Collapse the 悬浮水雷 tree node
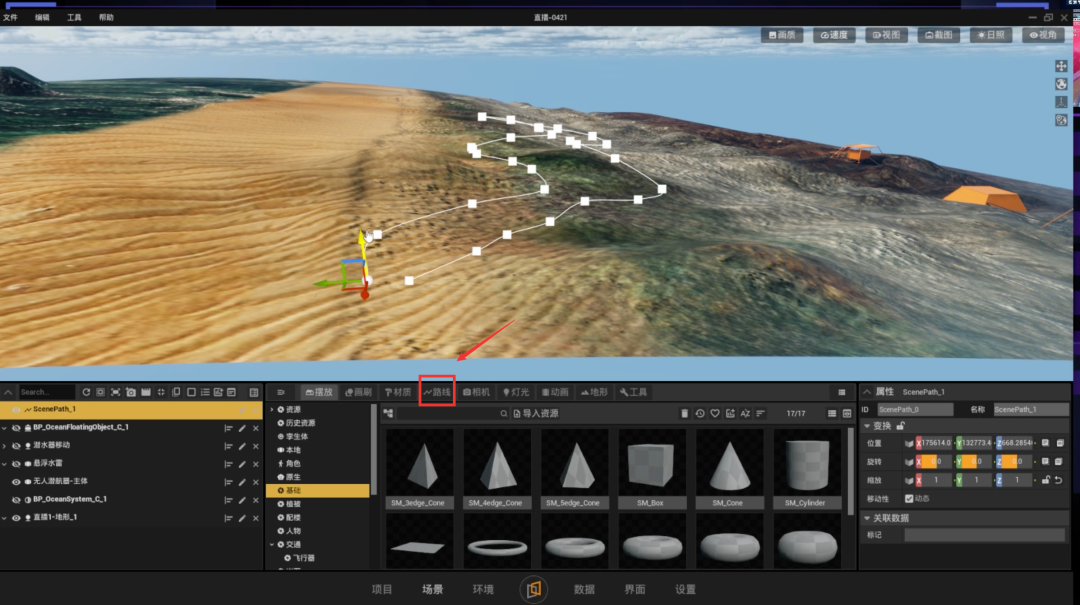This screenshot has width=1080, height=605. (5, 464)
